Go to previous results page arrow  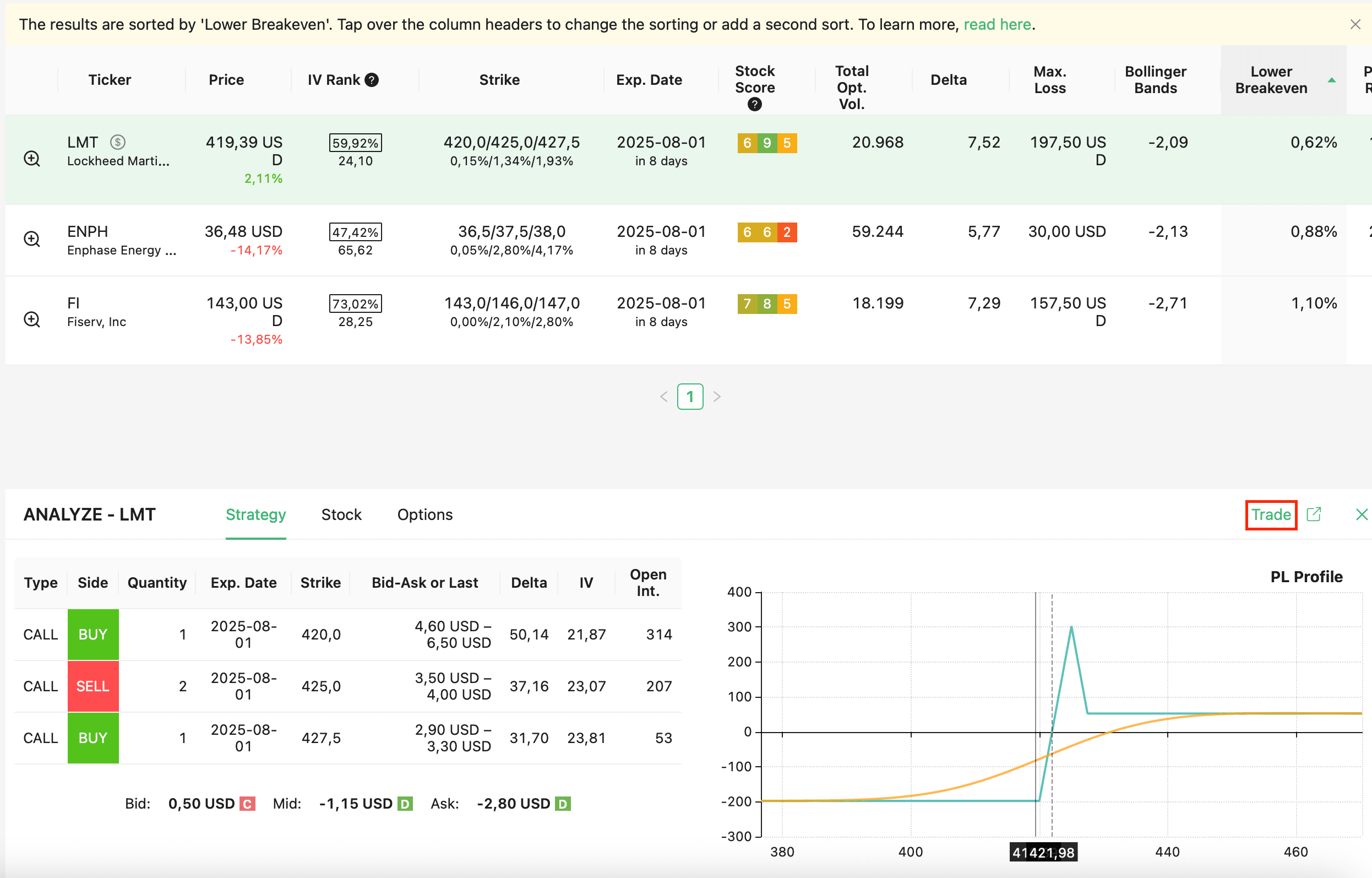pos(664,397)
